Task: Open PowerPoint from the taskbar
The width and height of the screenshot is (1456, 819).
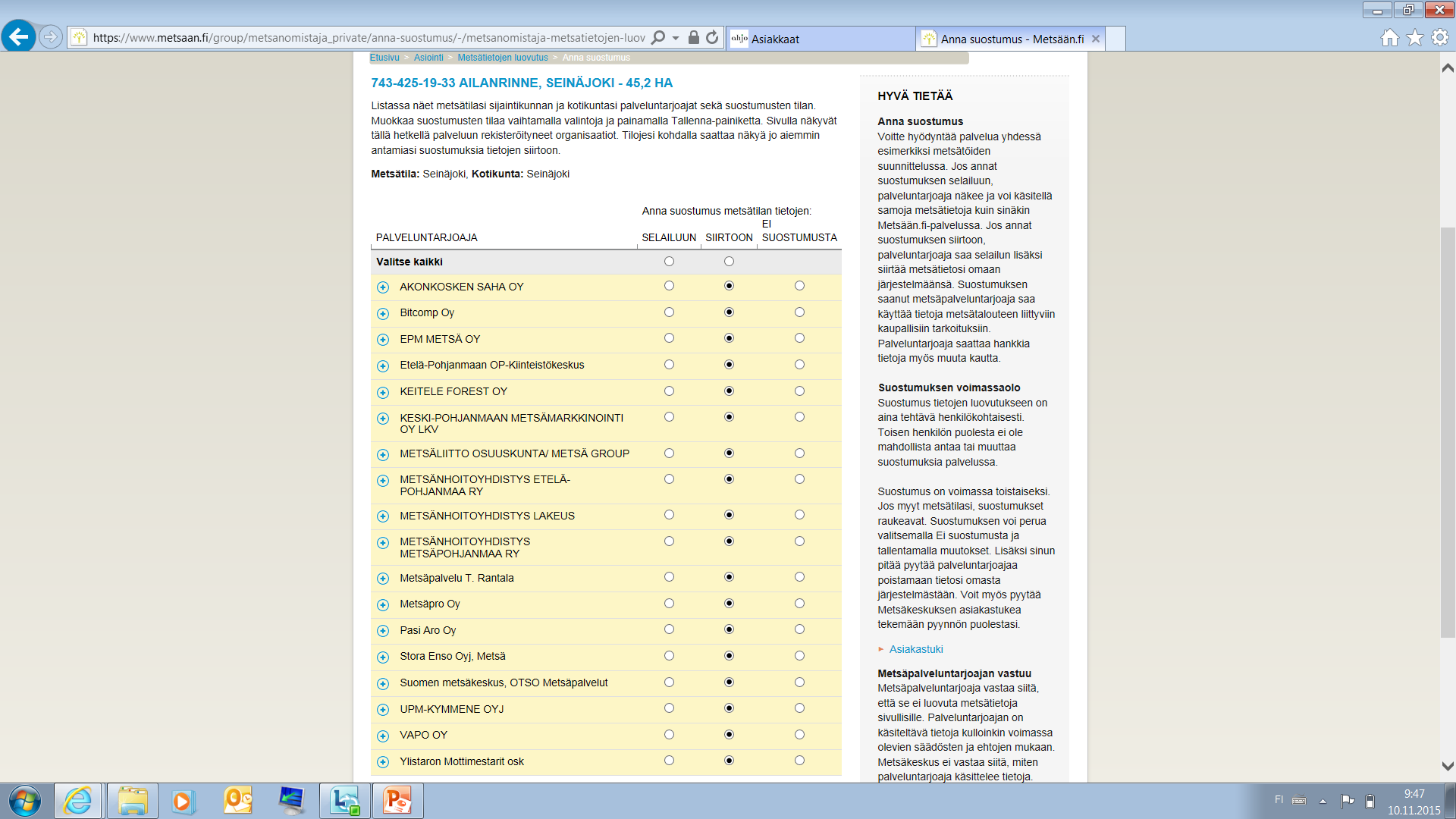Action: (x=397, y=801)
